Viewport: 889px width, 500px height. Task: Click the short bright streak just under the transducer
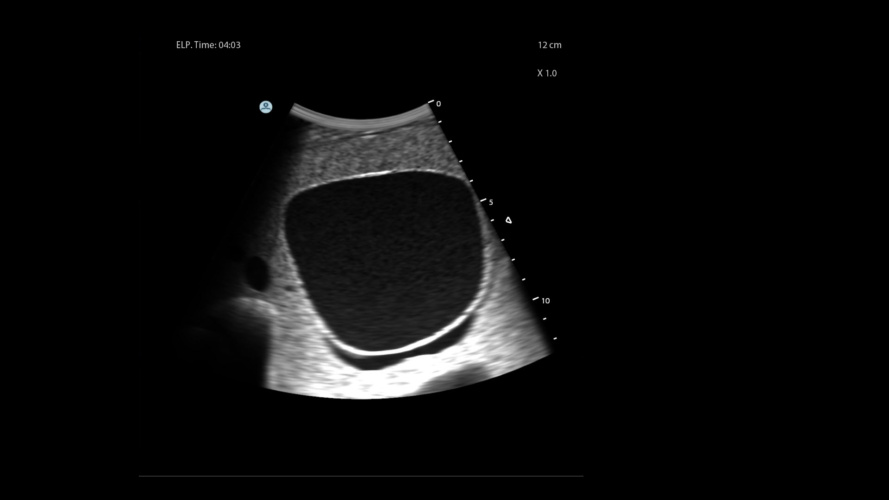[x=368, y=132]
